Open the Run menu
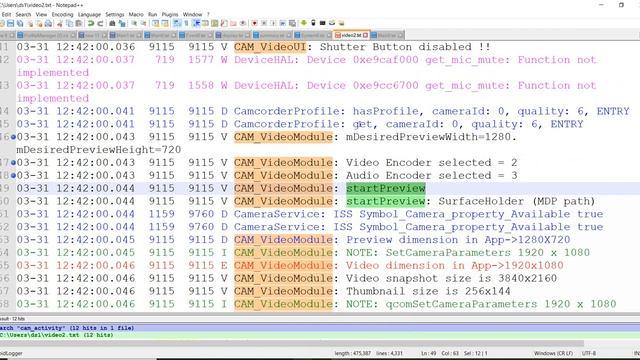The image size is (640, 360). (x=153, y=14)
